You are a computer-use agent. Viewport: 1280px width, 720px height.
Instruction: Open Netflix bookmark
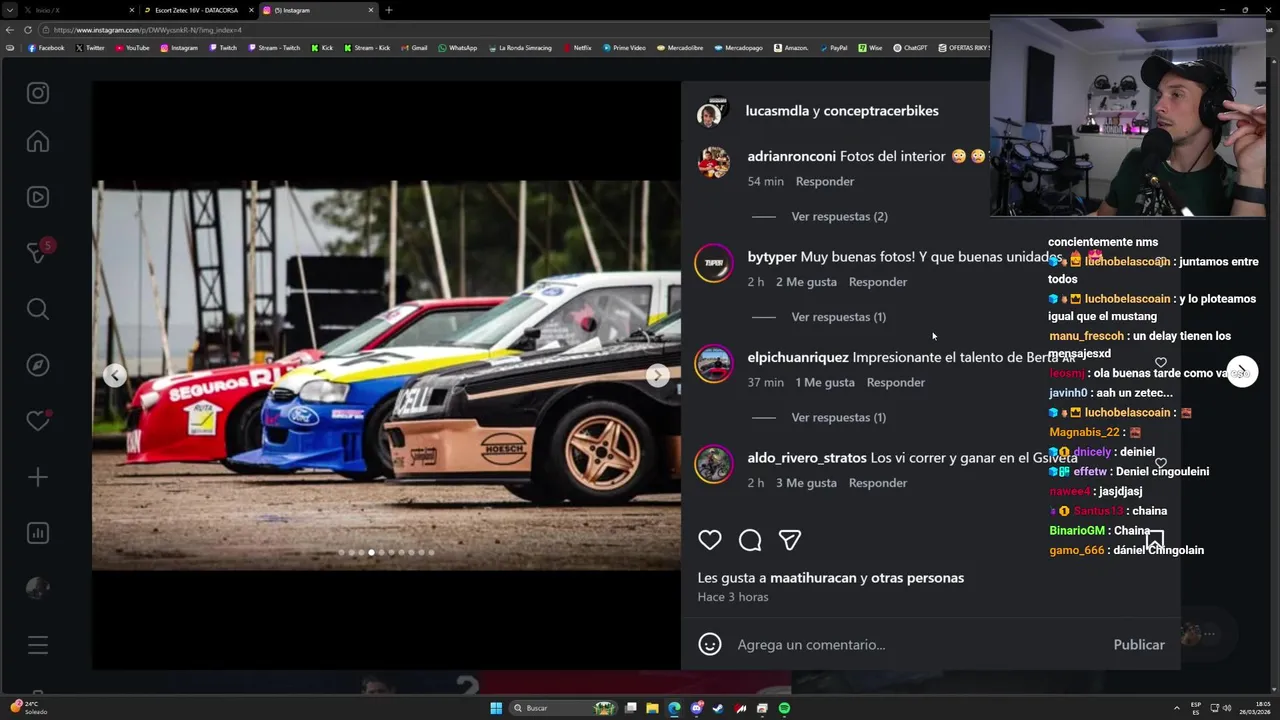tap(577, 48)
